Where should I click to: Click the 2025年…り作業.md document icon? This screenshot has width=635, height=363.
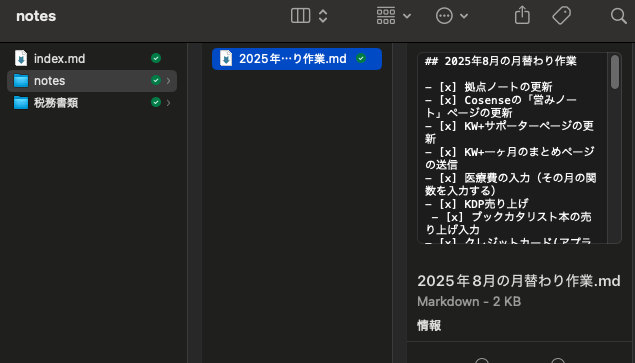226,58
